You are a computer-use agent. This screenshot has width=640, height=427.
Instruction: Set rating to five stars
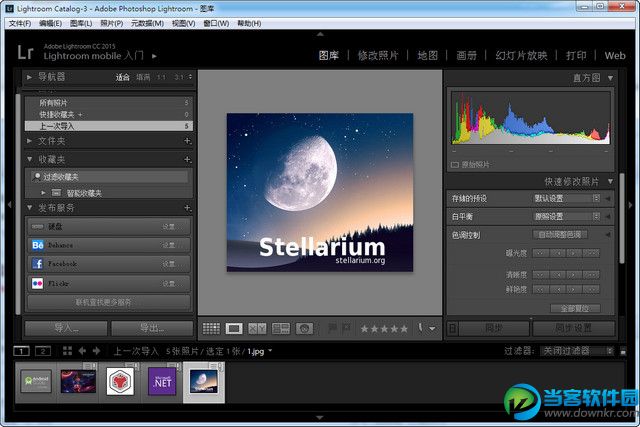(404, 328)
